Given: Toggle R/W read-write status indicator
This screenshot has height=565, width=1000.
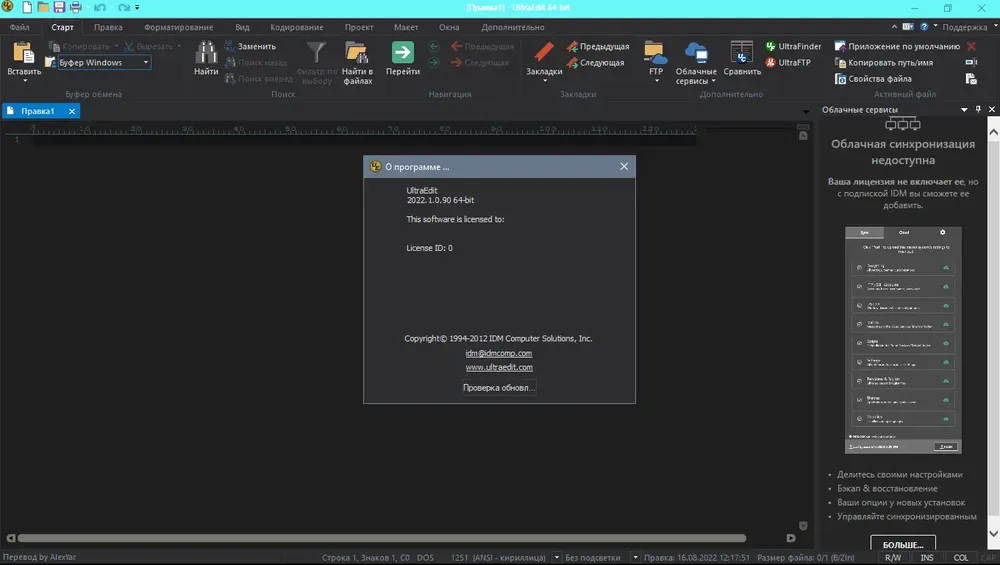Looking at the screenshot, I should 893,557.
